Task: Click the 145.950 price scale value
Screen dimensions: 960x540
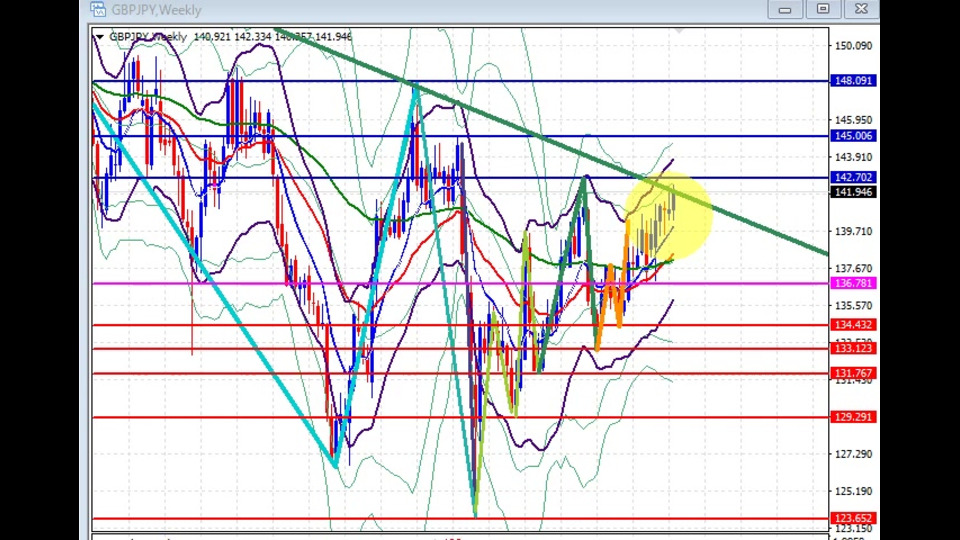Action: pyautogui.click(x=853, y=120)
